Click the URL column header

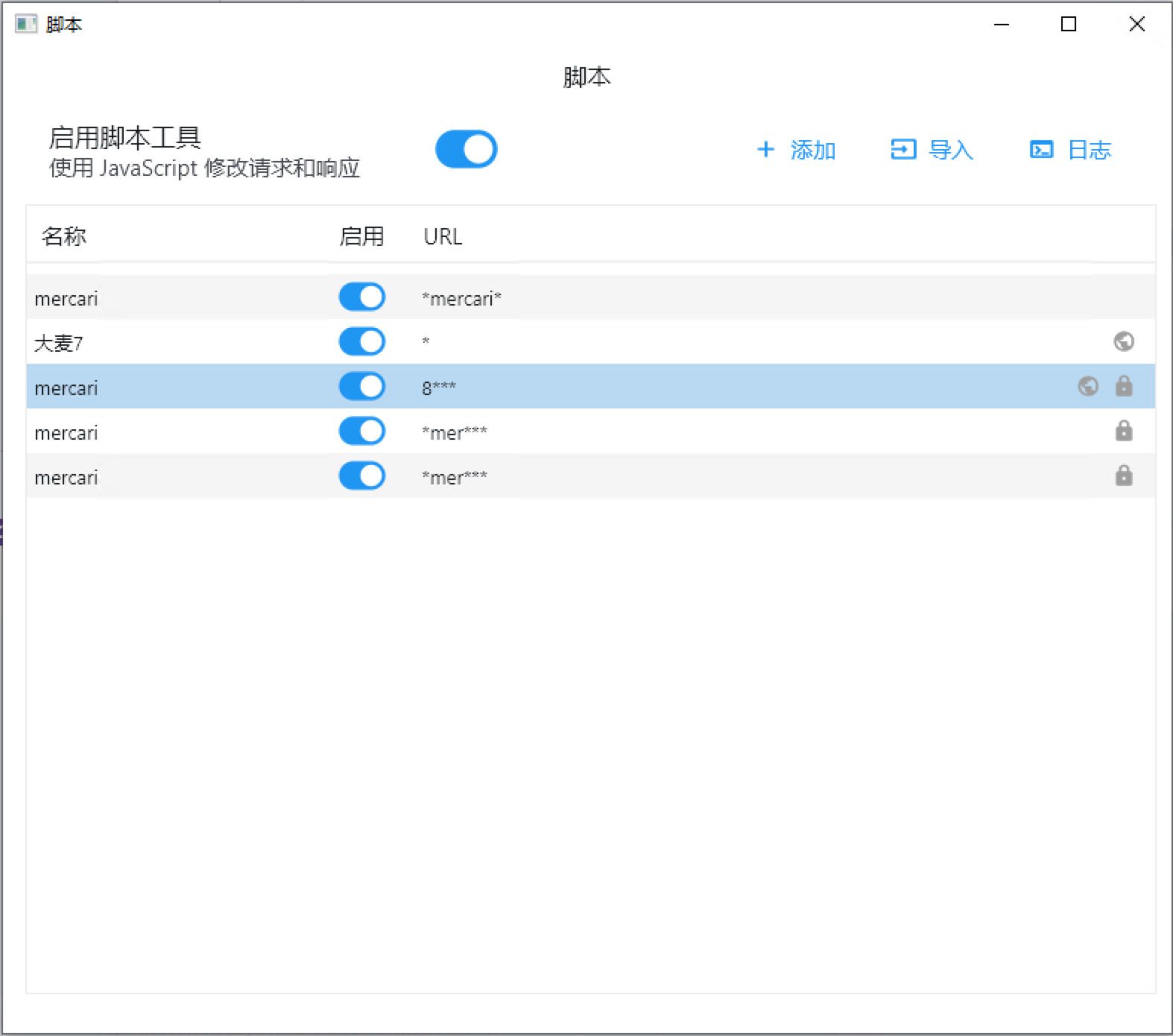point(443,237)
